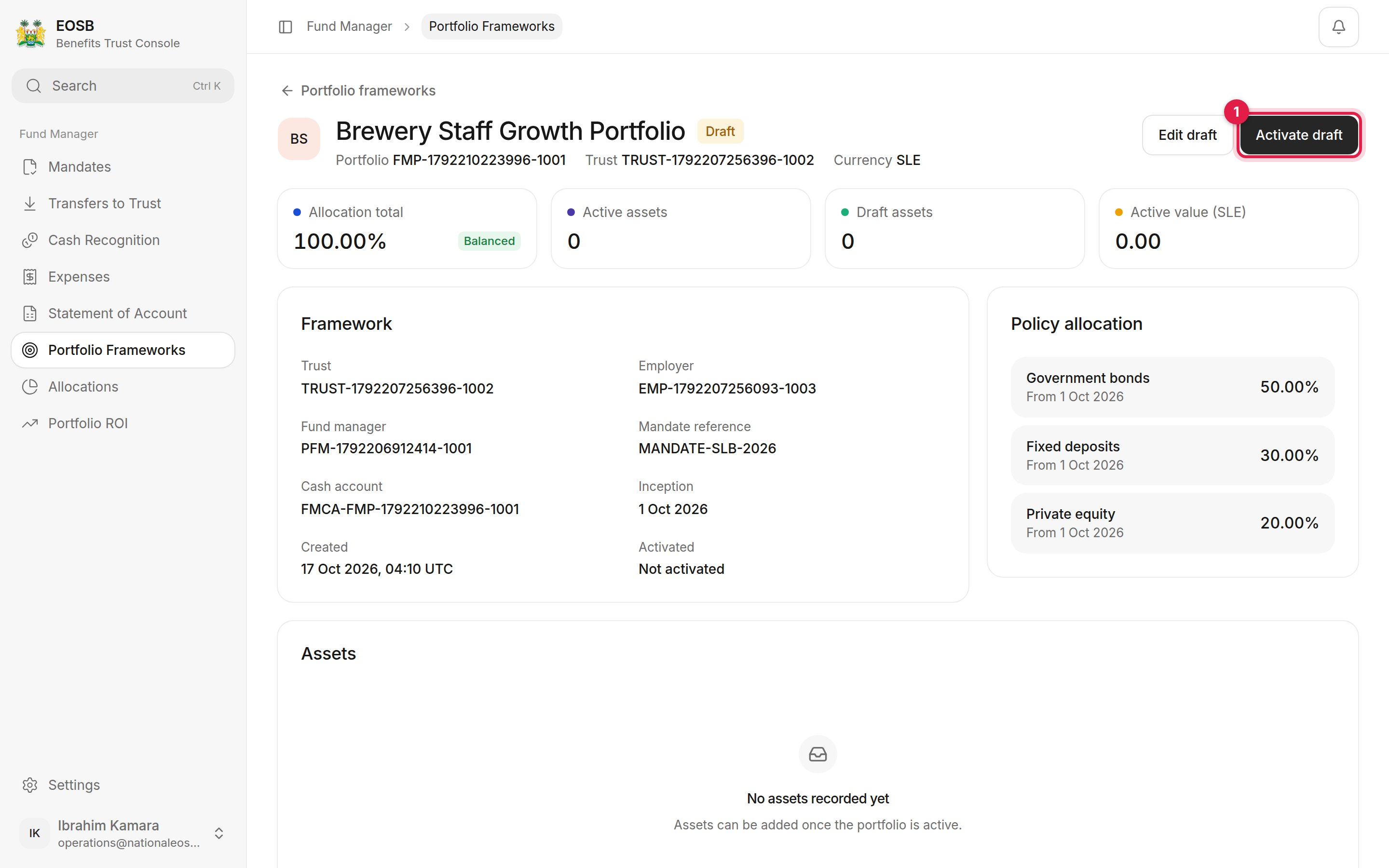Select Allocations in the sidebar

tap(123, 387)
